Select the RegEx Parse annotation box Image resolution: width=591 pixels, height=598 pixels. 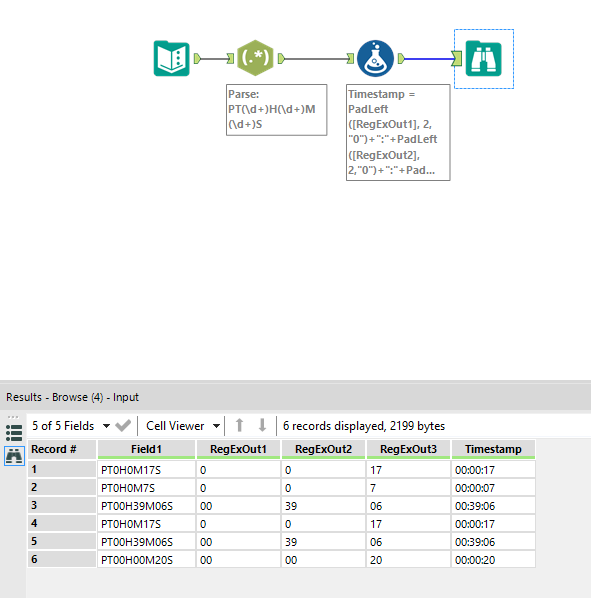(276, 110)
